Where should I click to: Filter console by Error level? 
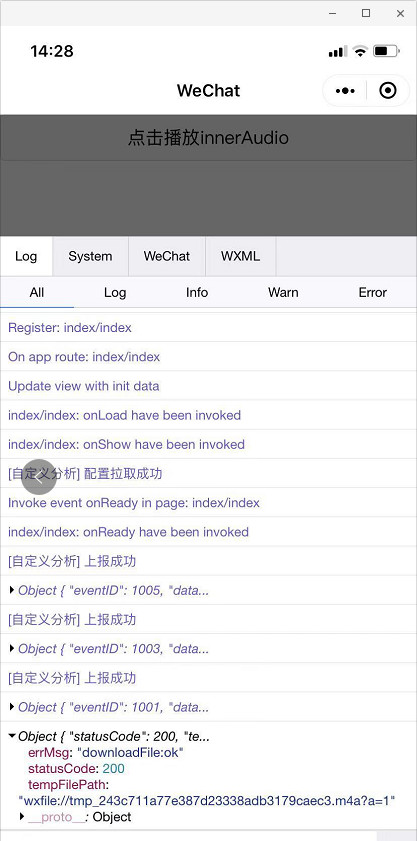[372, 292]
